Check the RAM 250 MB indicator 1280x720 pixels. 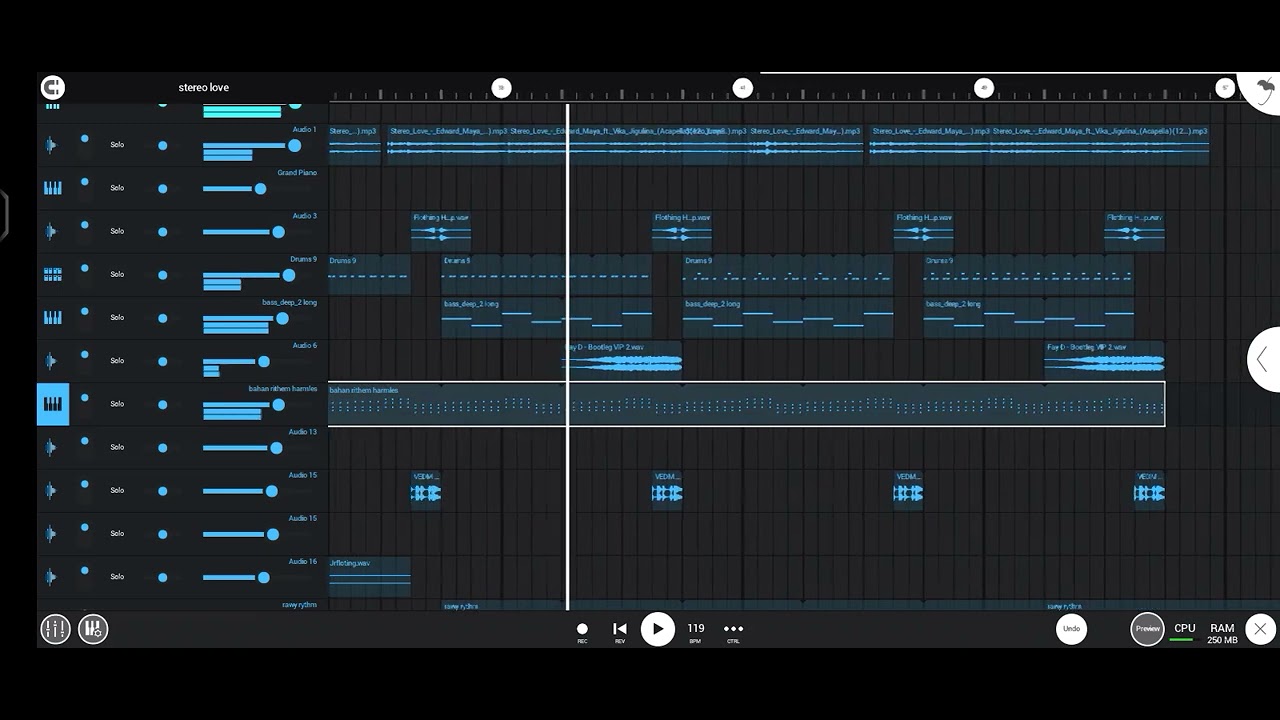tap(1222, 634)
